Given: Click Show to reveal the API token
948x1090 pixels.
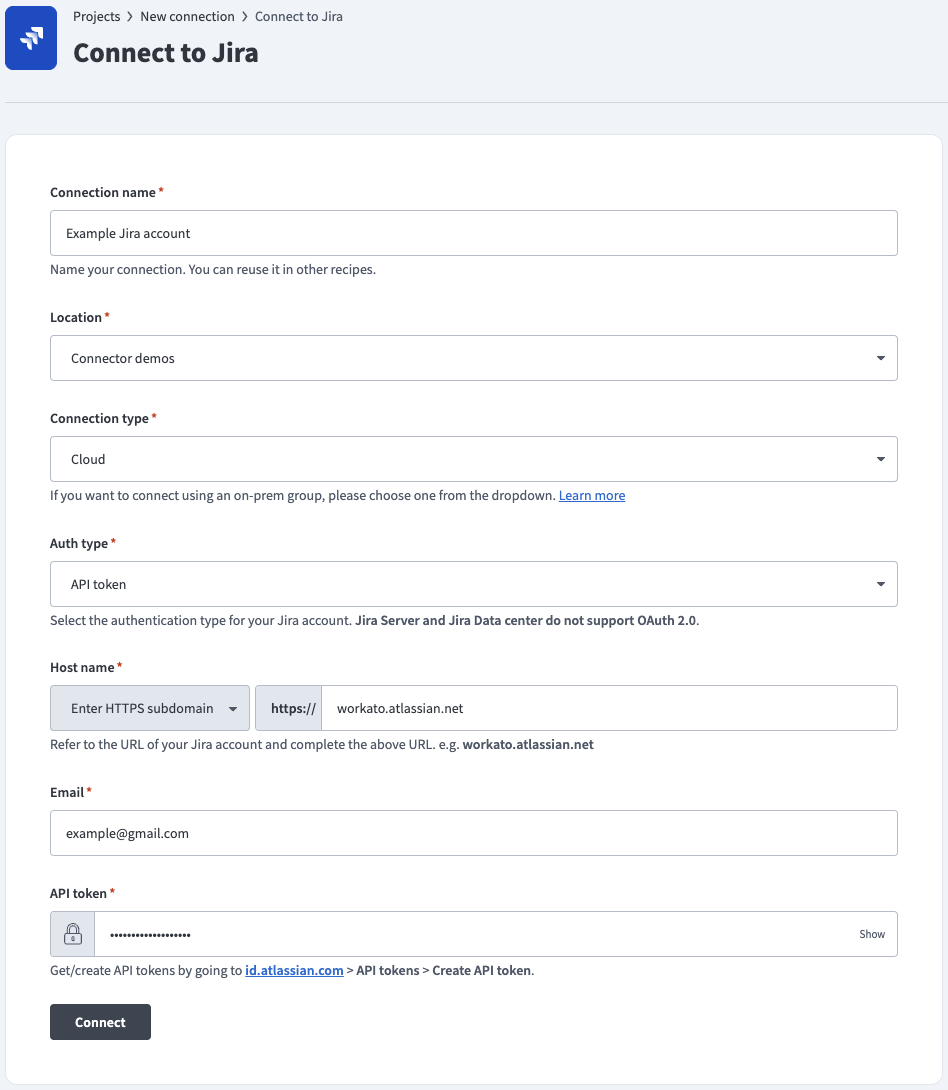Looking at the screenshot, I should coord(872,933).
